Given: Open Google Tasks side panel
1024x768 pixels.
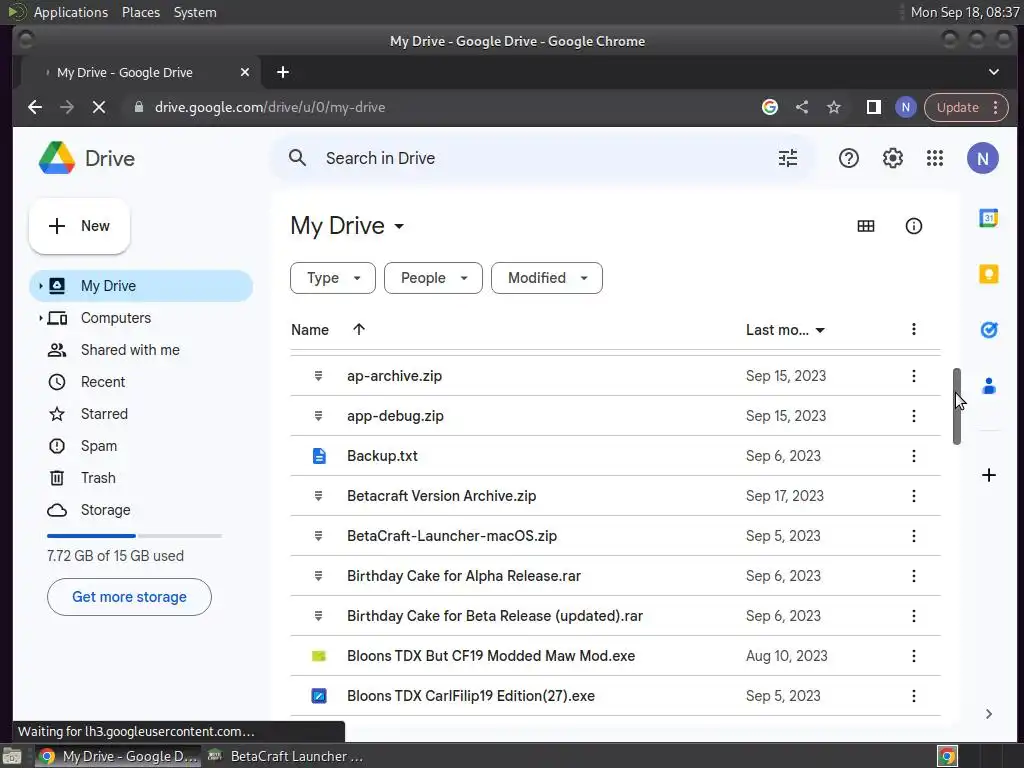Looking at the screenshot, I should click(988, 330).
